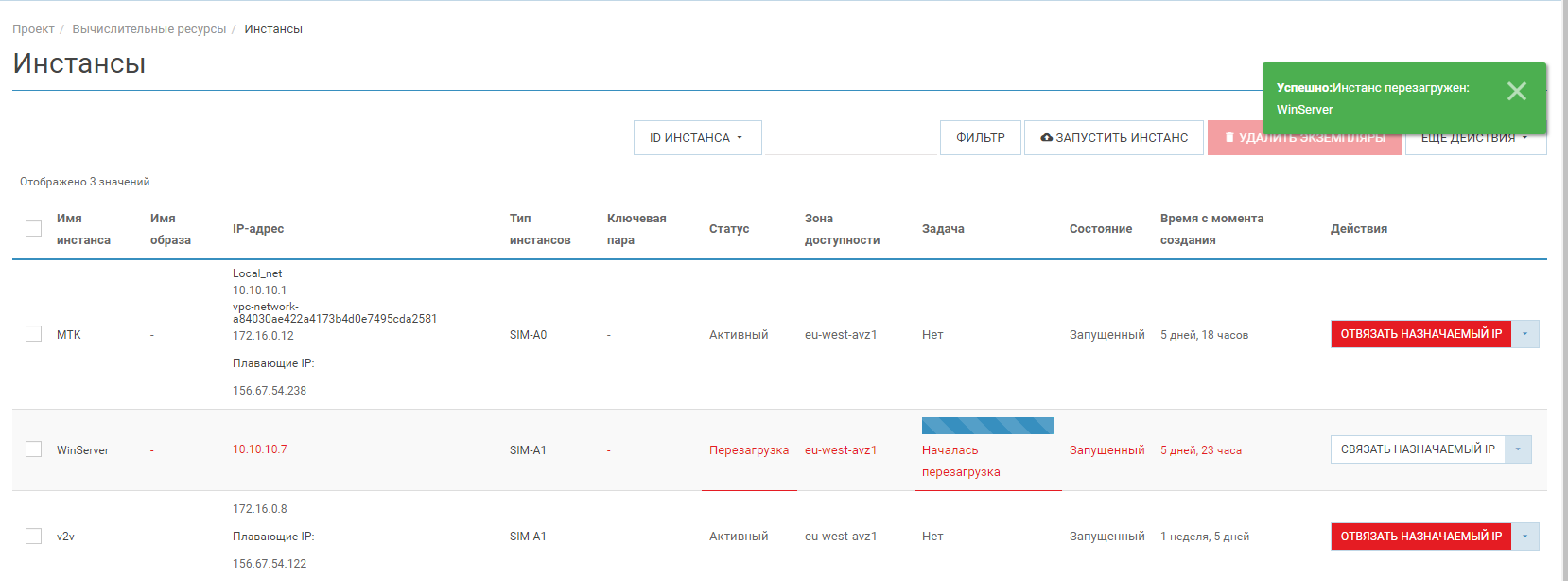The height and width of the screenshot is (581, 1568).
Task: Click ОТВЯЗАТЬ НАЗНАЧАЕМЫЙ IP for MTK
Action: point(1420,334)
